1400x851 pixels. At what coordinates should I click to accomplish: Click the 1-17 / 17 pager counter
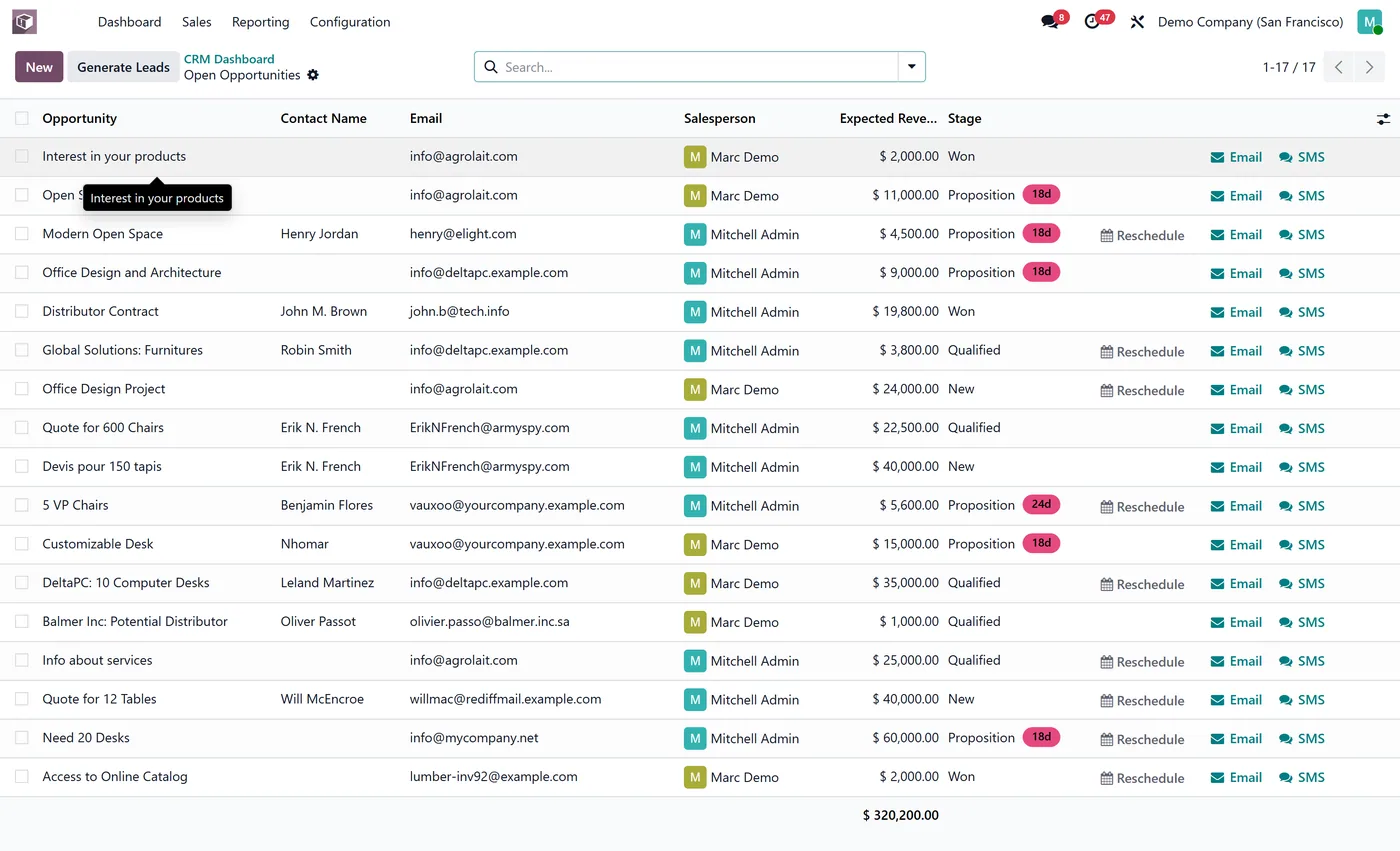[x=1289, y=67]
